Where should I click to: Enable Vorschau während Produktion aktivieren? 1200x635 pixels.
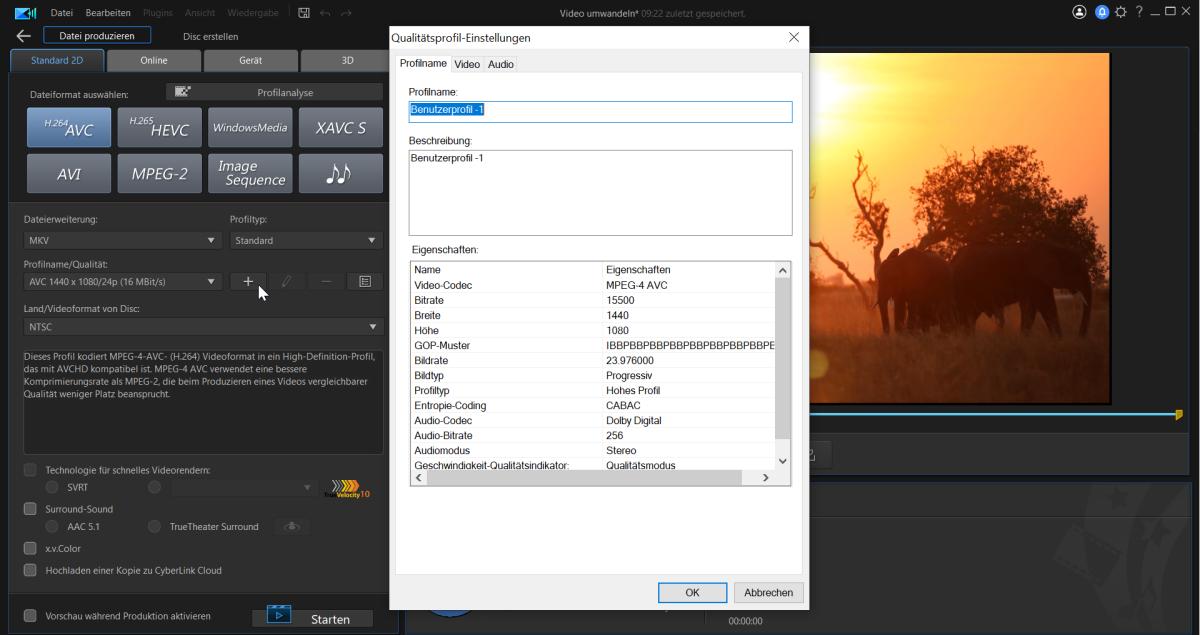point(30,616)
